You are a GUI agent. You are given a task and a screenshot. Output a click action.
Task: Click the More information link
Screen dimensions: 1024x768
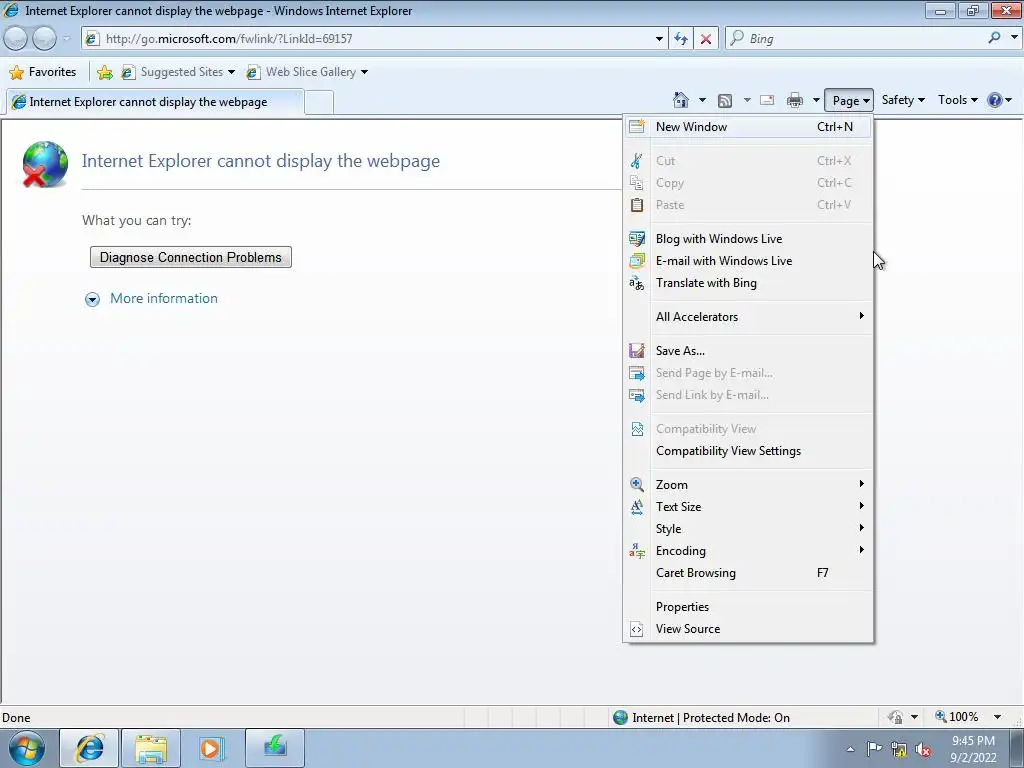164,298
